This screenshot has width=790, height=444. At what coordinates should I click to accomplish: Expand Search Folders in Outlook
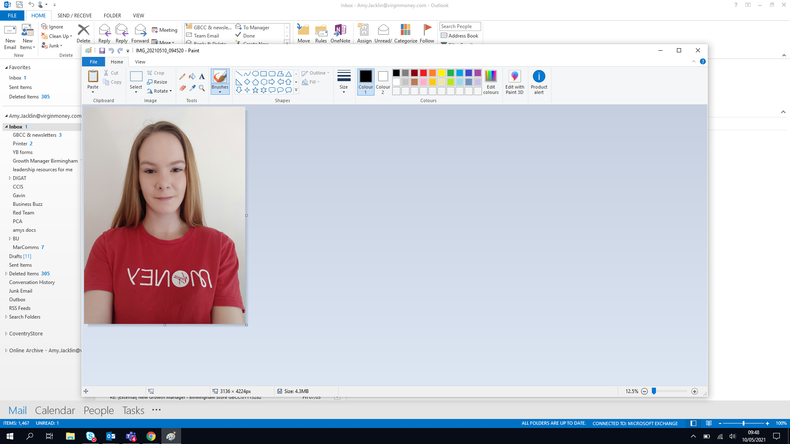6,317
